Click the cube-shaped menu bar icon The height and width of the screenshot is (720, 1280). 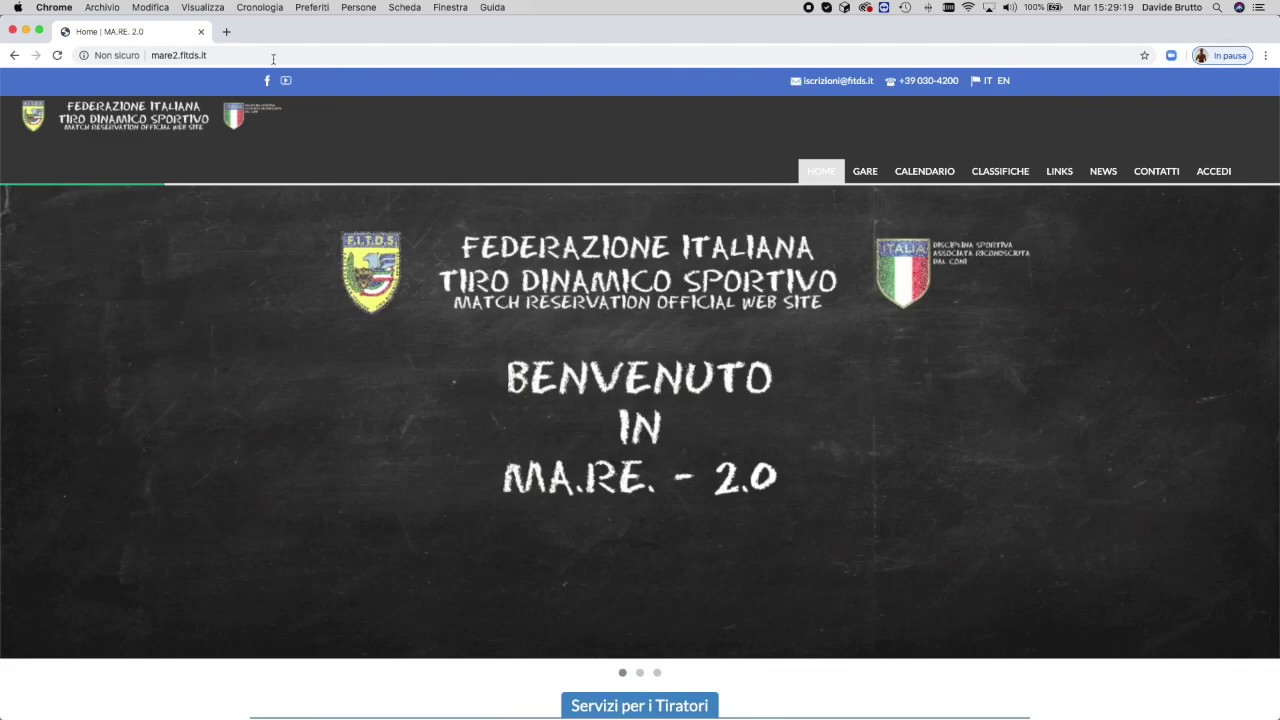click(x=845, y=7)
